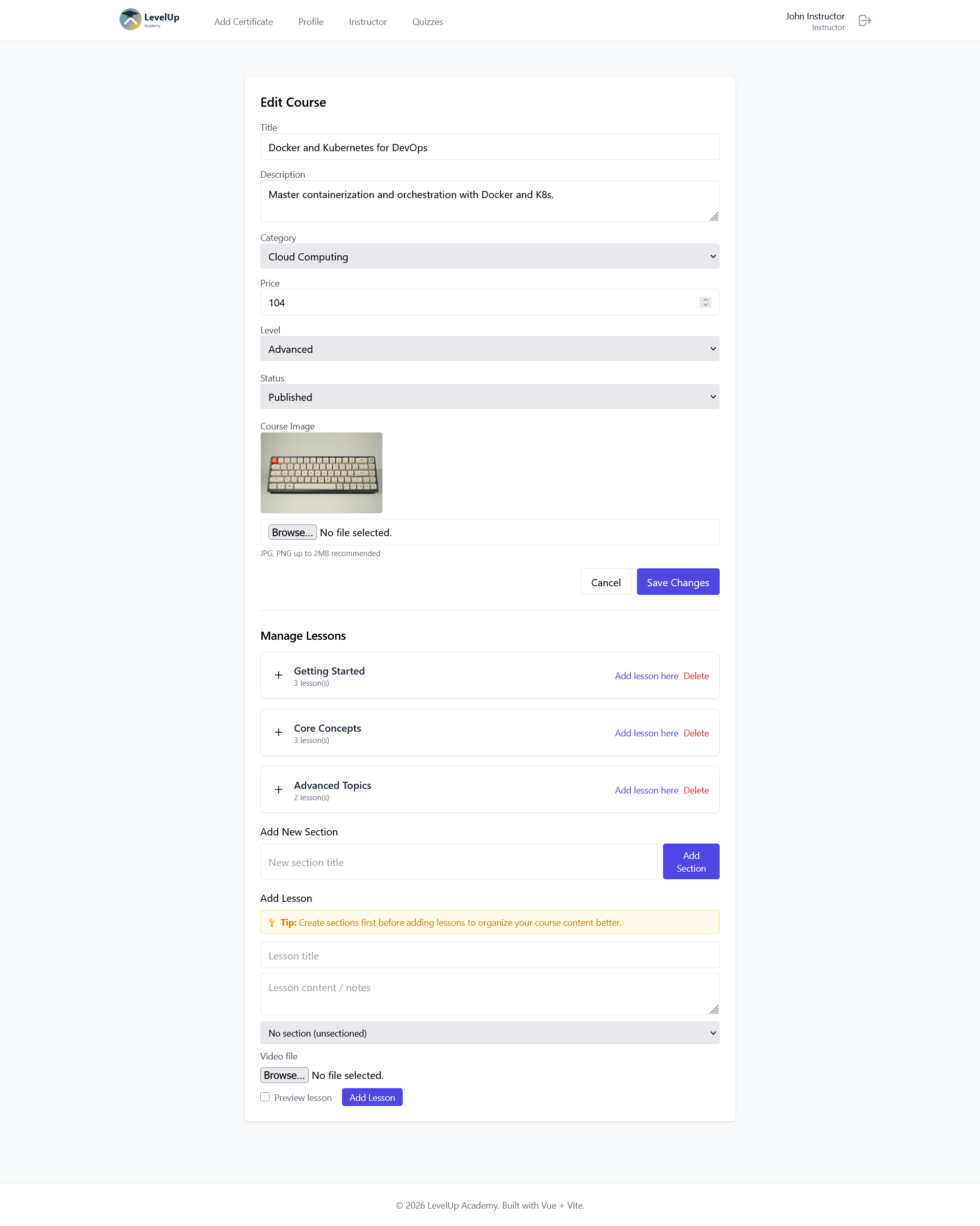Image resolution: width=980 pixels, height=1226 pixels.
Task: Click the LevelUp Academy logo icon
Action: [x=130, y=20]
